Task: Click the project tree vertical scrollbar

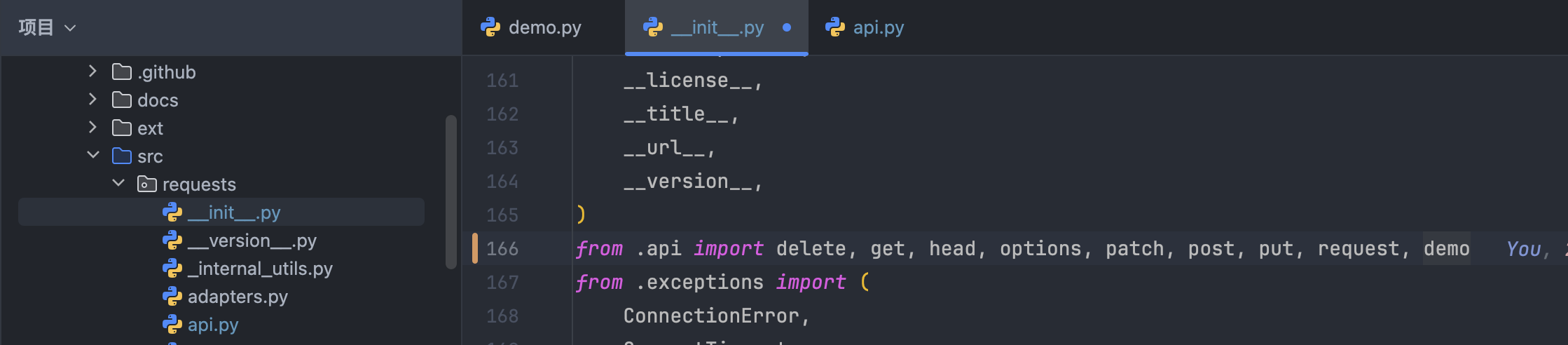Action: click(451, 191)
